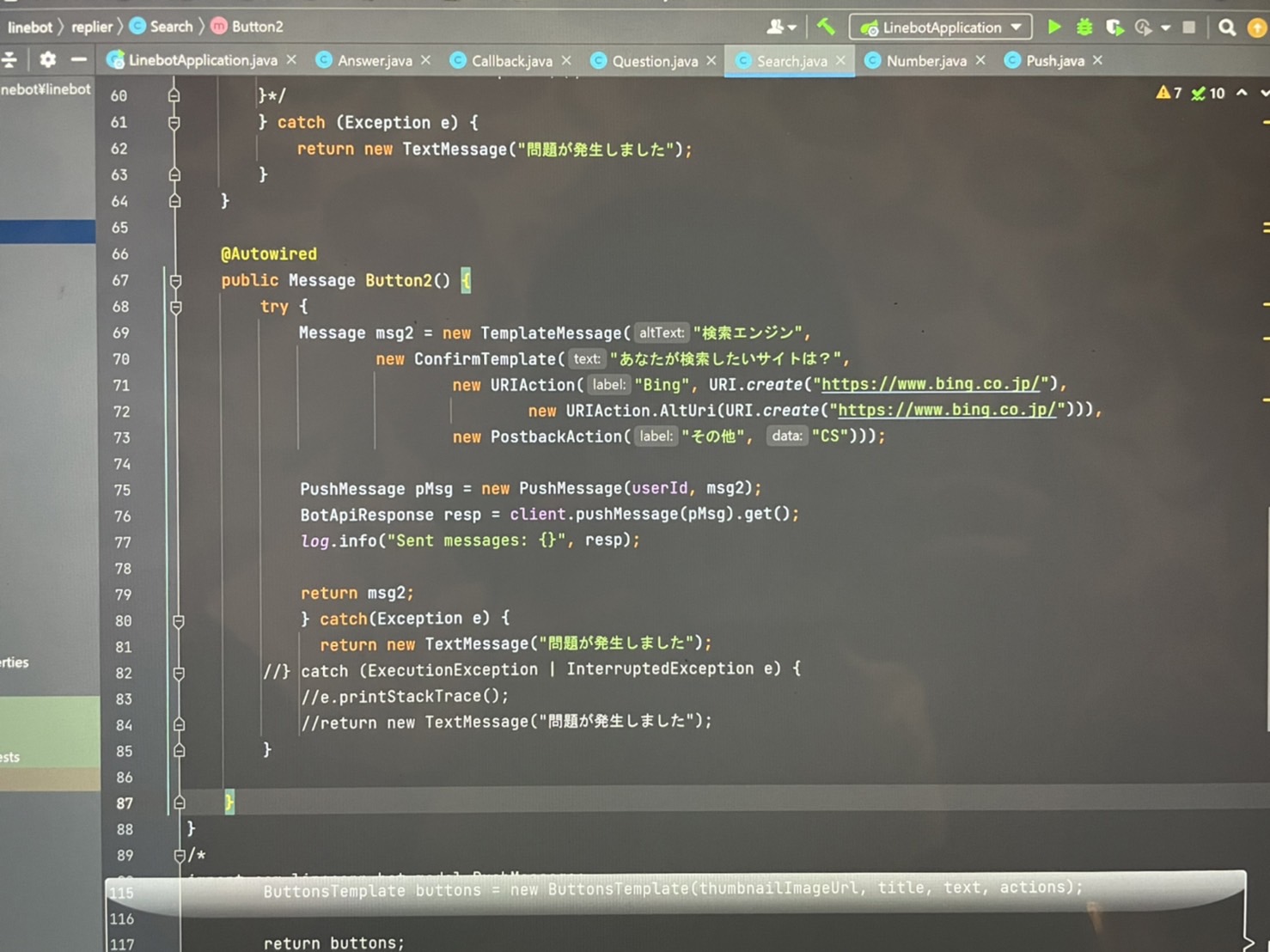Expand the profiler run options arrow
1270x952 pixels.
[x=1165, y=27]
